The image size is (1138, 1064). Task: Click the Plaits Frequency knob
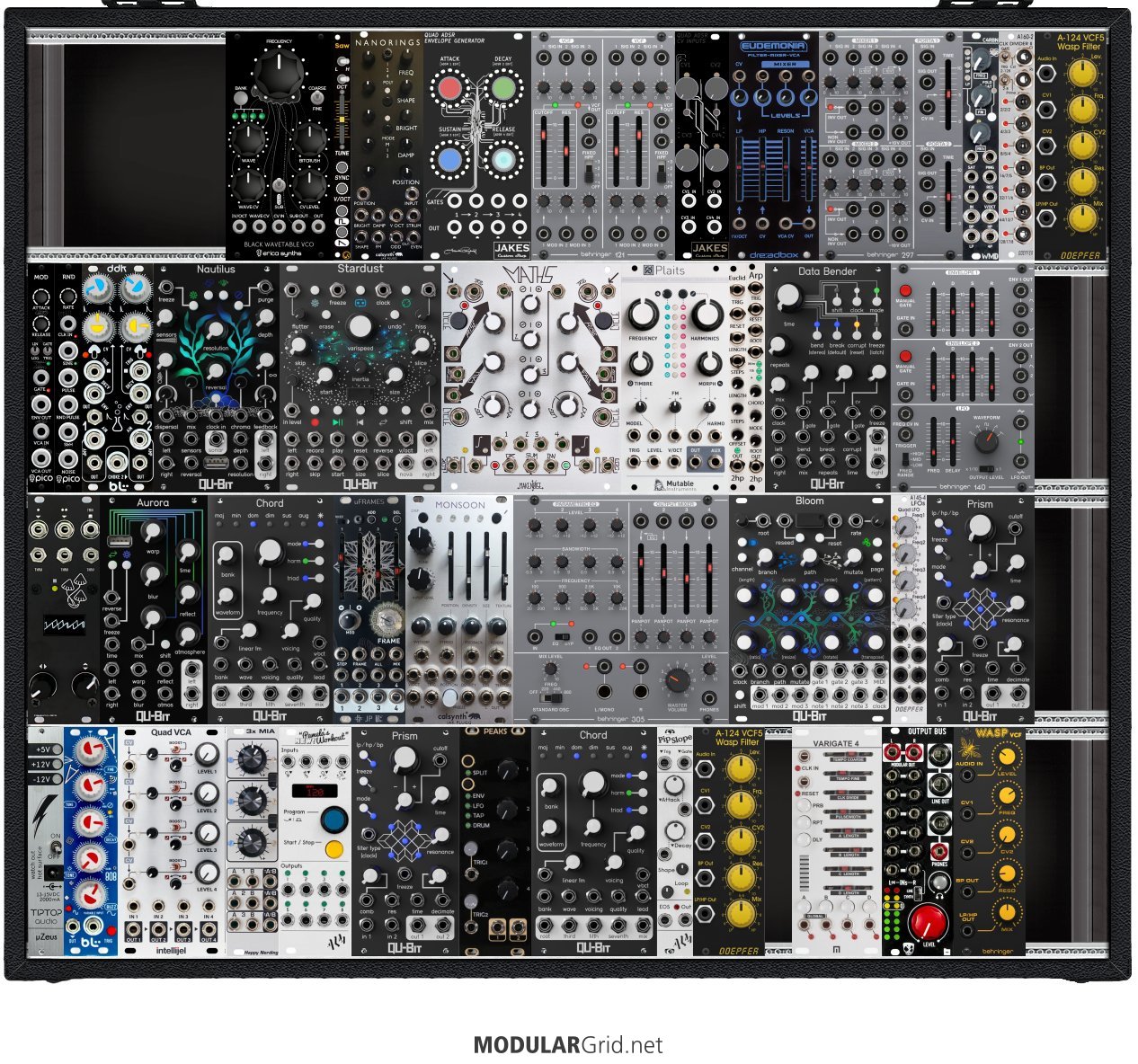(643, 315)
